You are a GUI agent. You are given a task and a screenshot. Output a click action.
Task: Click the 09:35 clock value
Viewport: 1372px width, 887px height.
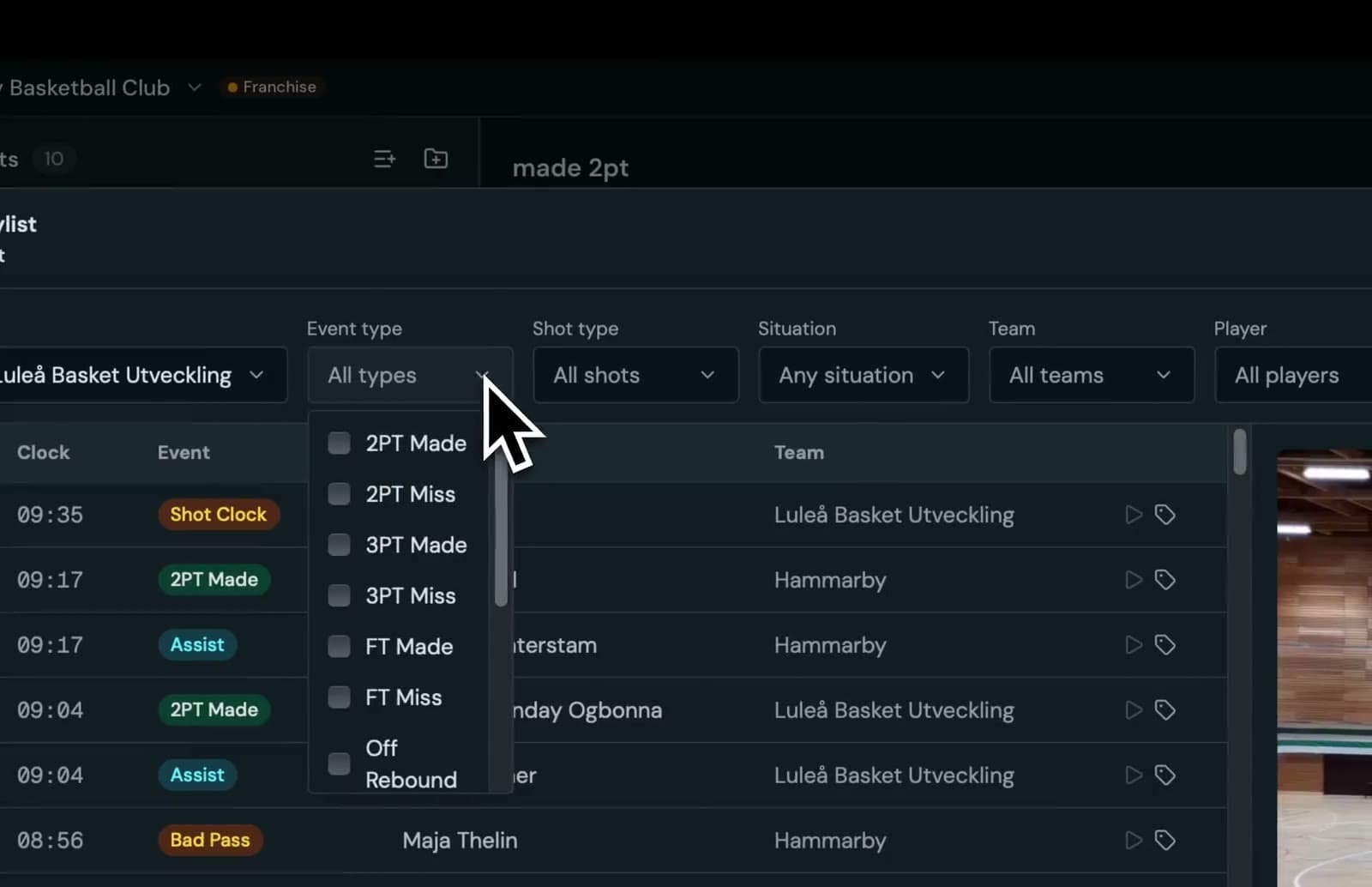[x=50, y=515]
